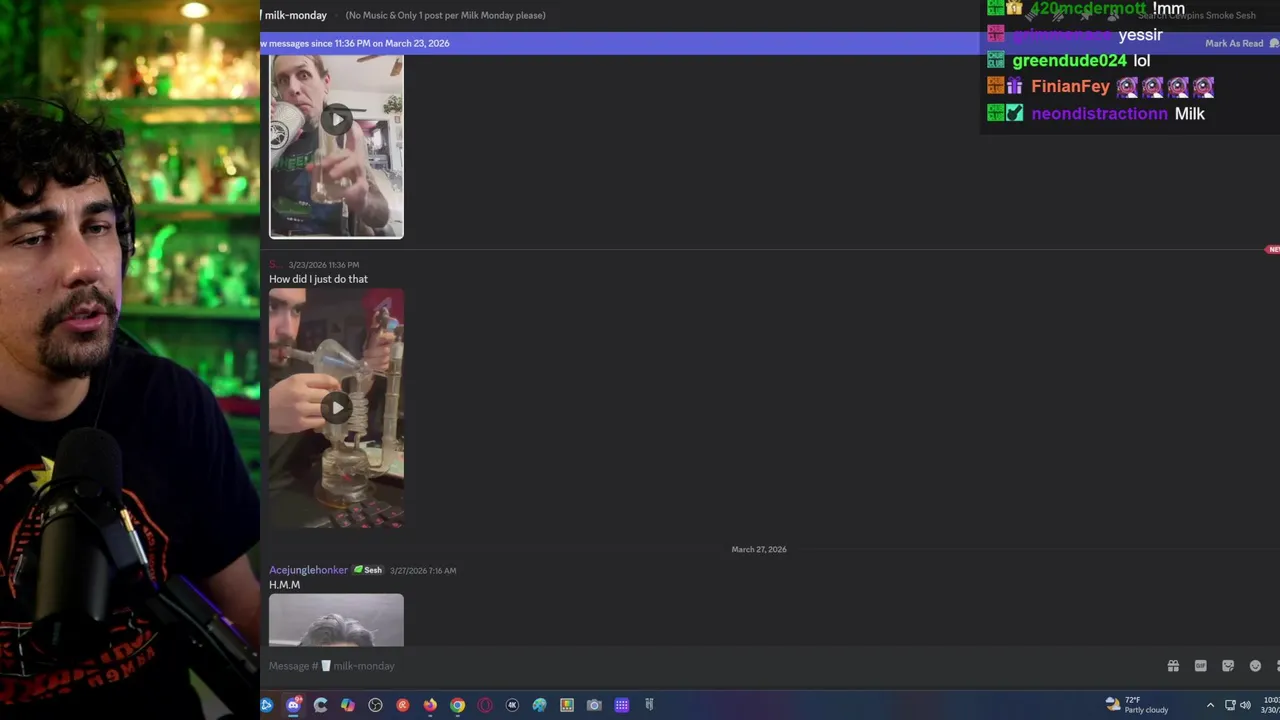1280x720 pixels.
Task: Click neondistractionn name in stream chat overlay
Action: 1099,114
